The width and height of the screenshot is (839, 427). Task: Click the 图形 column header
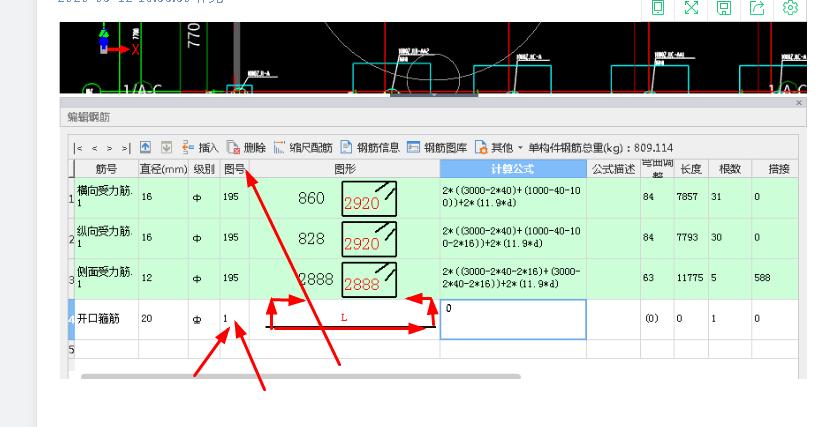pos(345,169)
